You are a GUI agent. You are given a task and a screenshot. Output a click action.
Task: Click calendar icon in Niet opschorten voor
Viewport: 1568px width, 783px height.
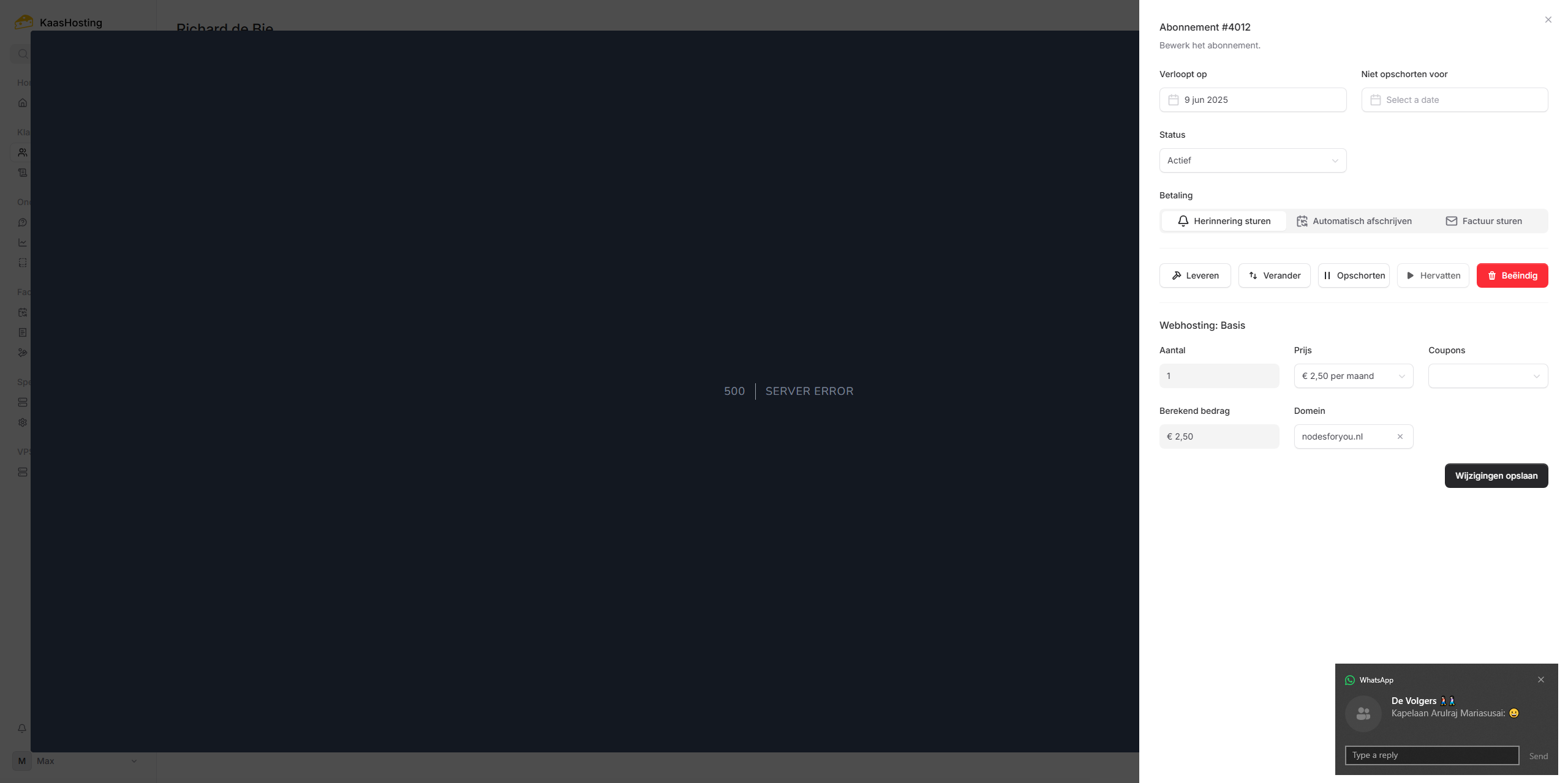point(1375,100)
